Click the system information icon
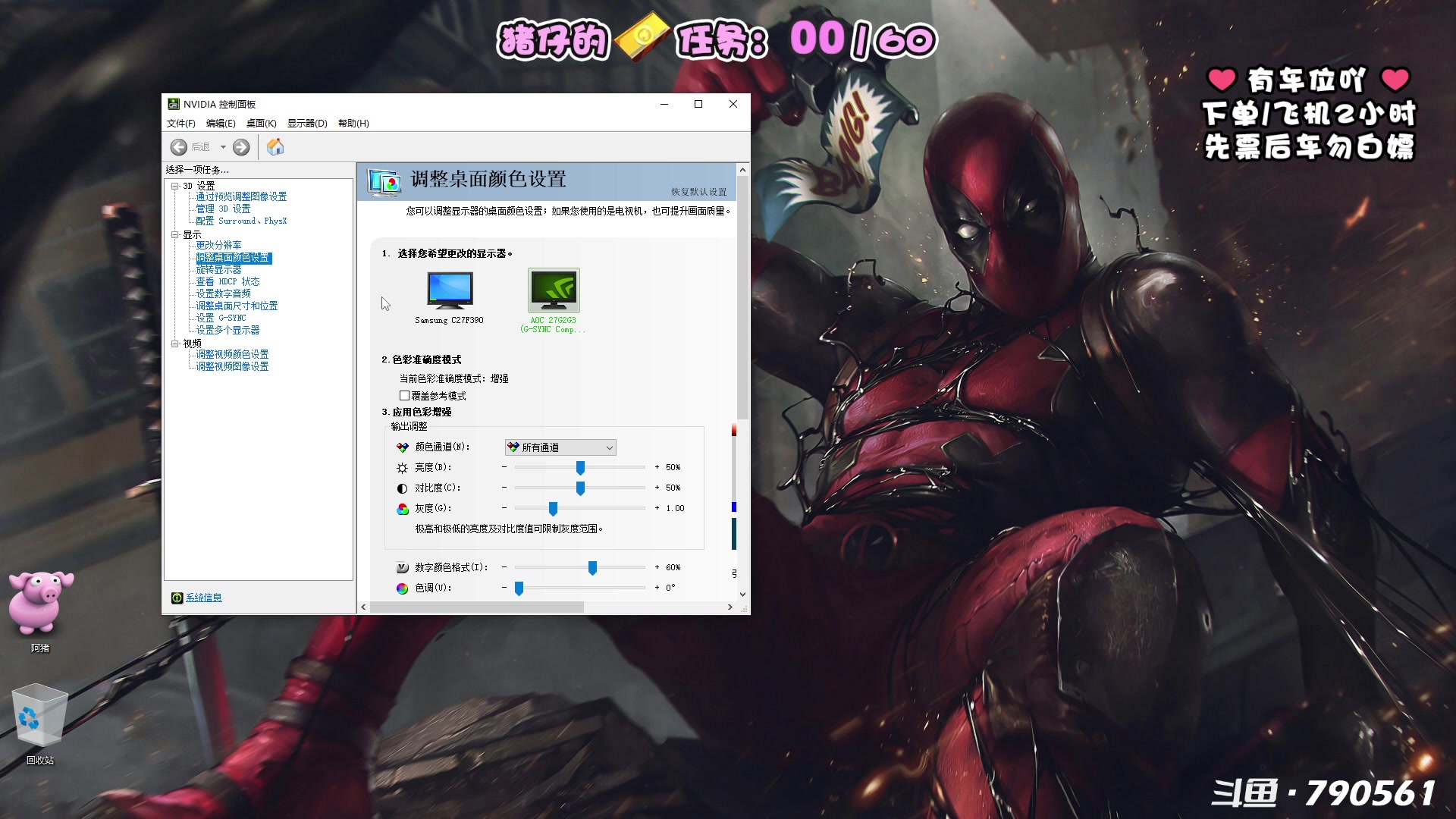This screenshot has width=1456, height=819. pyautogui.click(x=177, y=598)
